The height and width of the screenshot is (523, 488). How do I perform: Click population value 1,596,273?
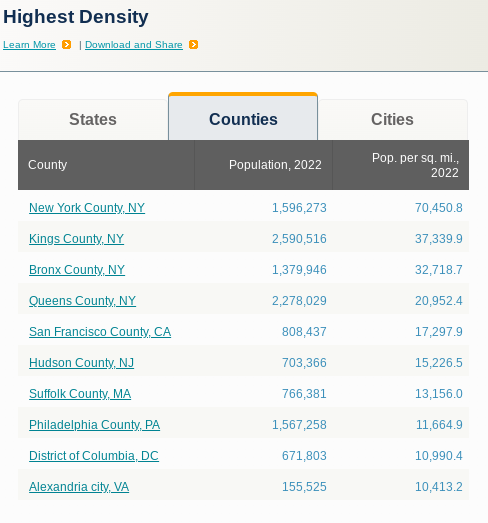(x=299, y=208)
